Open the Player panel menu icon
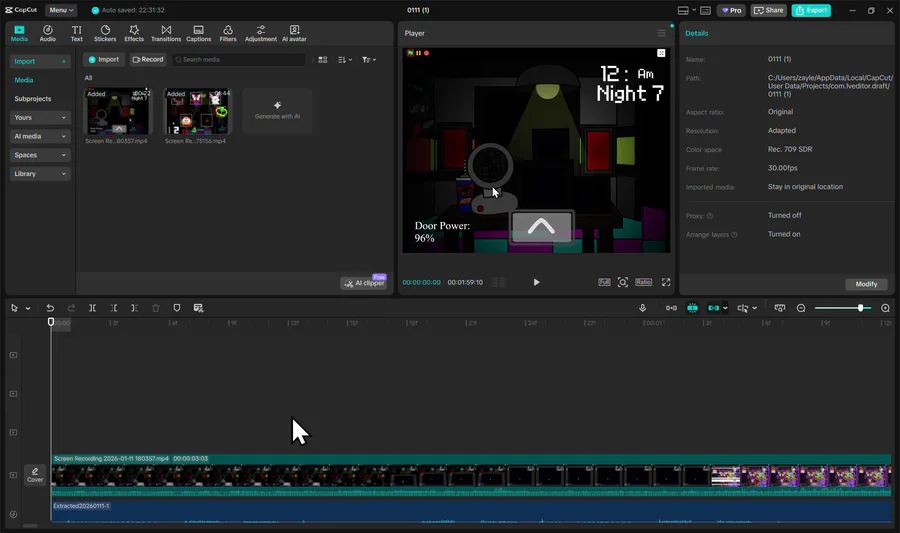 pyautogui.click(x=661, y=33)
